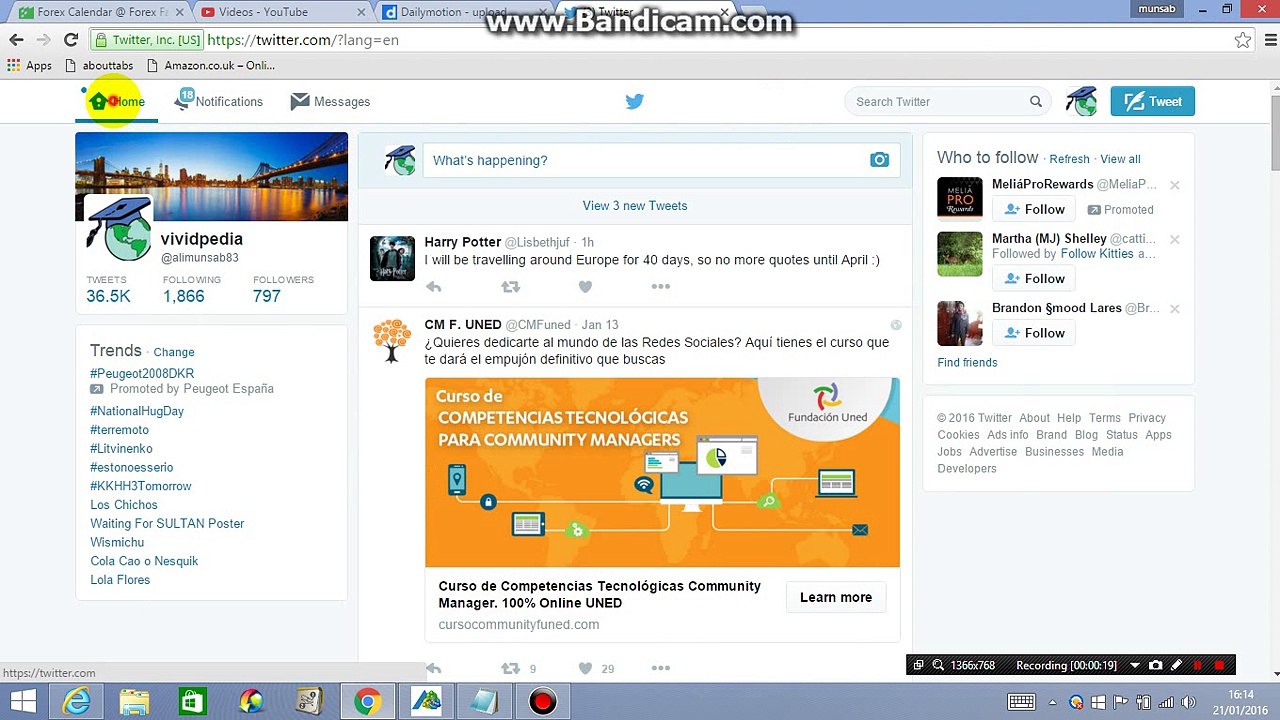The height and width of the screenshot is (720, 1280).
Task: Reply to Harry Potter's tweet
Action: (x=433, y=287)
